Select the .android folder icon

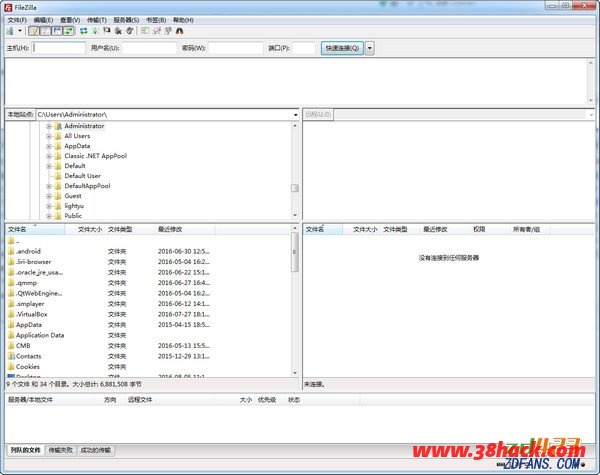coord(11,251)
